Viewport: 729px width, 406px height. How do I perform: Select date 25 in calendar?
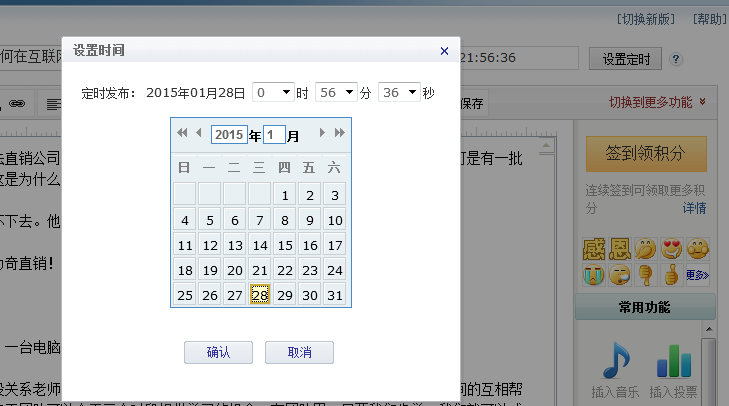click(185, 295)
